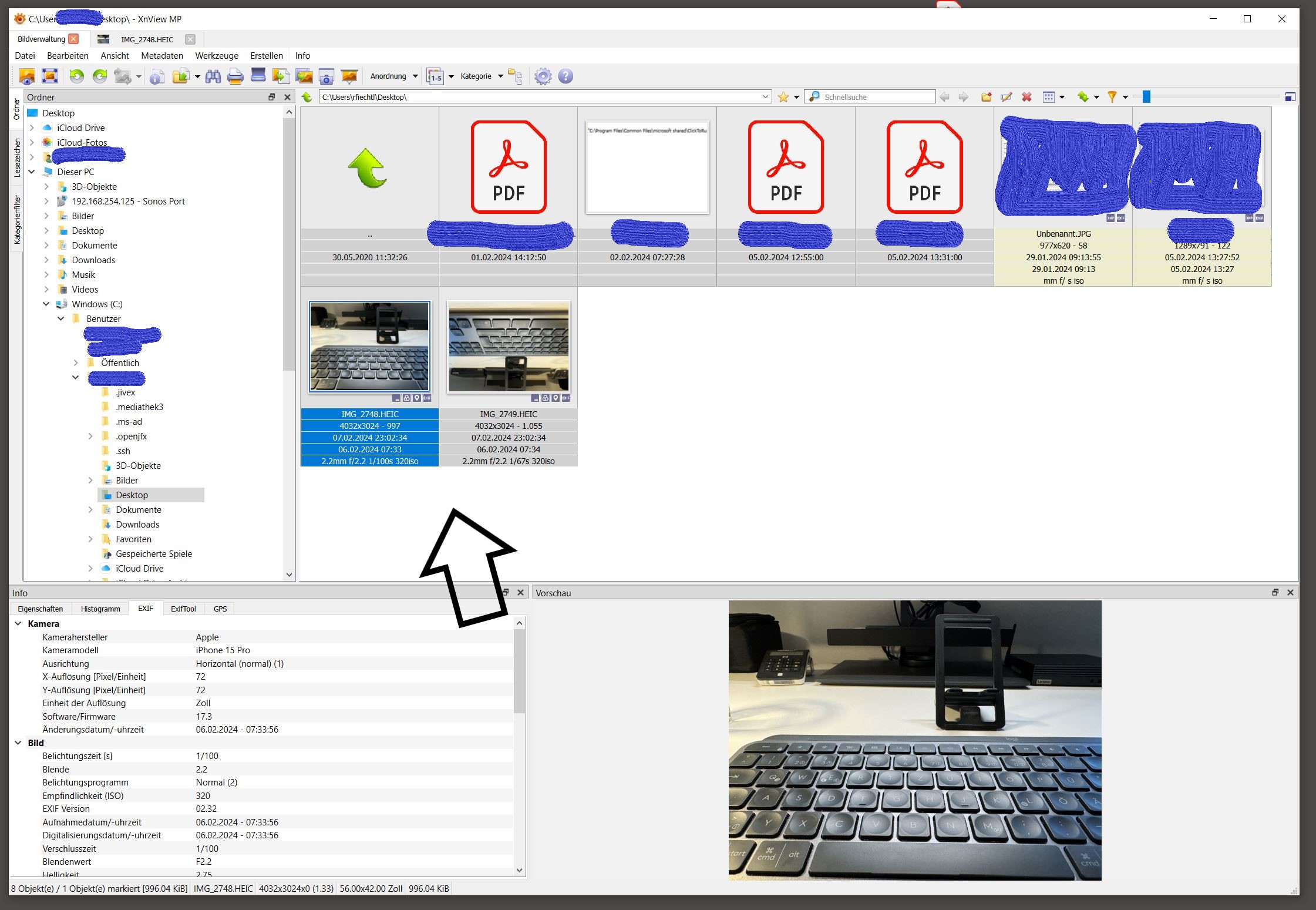Switch to the Histogramm tab

point(100,609)
